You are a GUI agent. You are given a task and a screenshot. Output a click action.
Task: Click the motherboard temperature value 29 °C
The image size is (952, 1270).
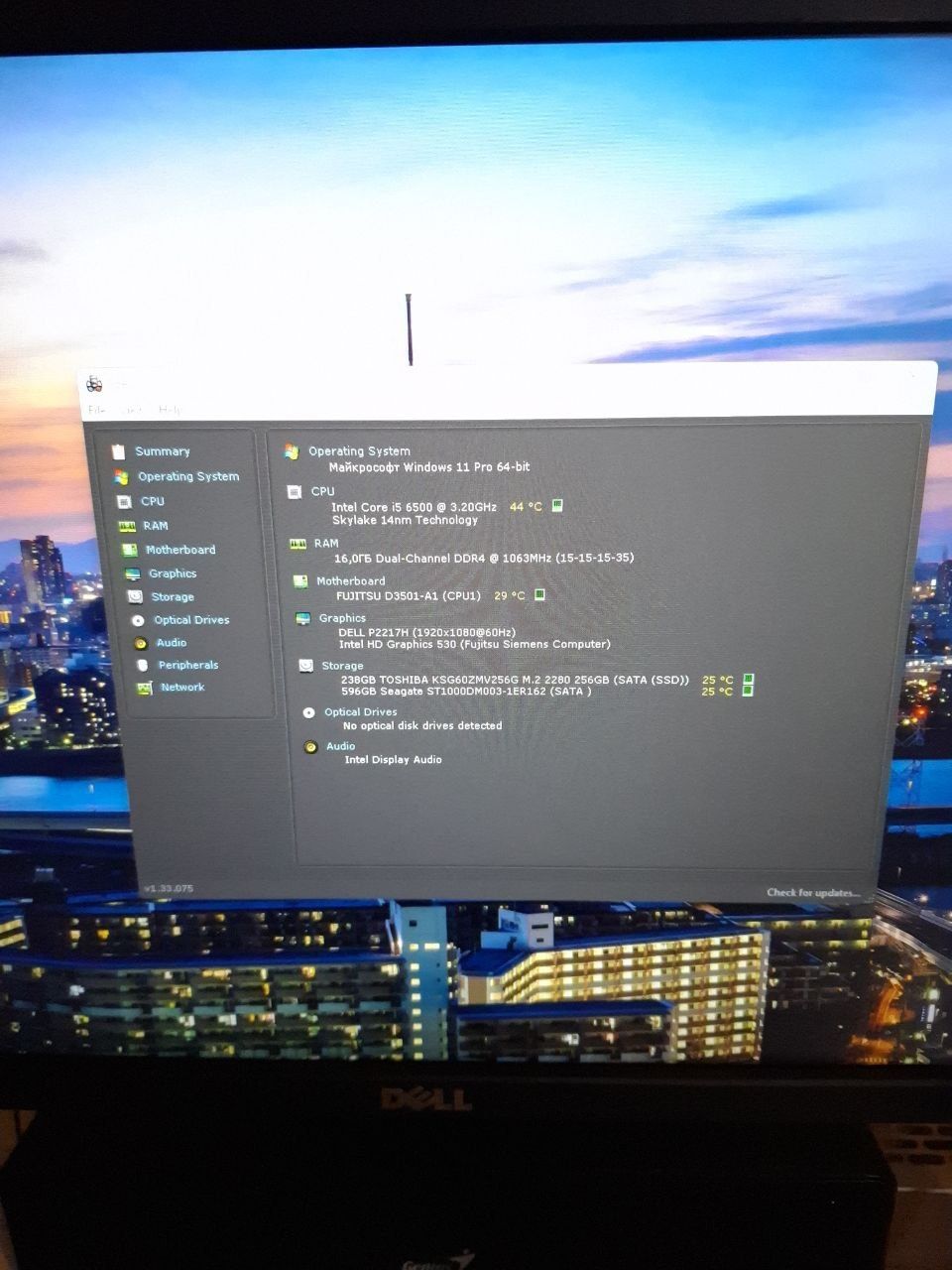pyautogui.click(x=510, y=595)
